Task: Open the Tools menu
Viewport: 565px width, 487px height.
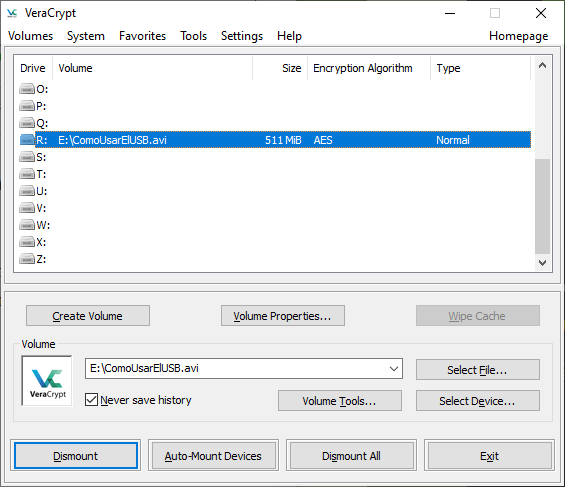Action: click(x=193, y=36)
